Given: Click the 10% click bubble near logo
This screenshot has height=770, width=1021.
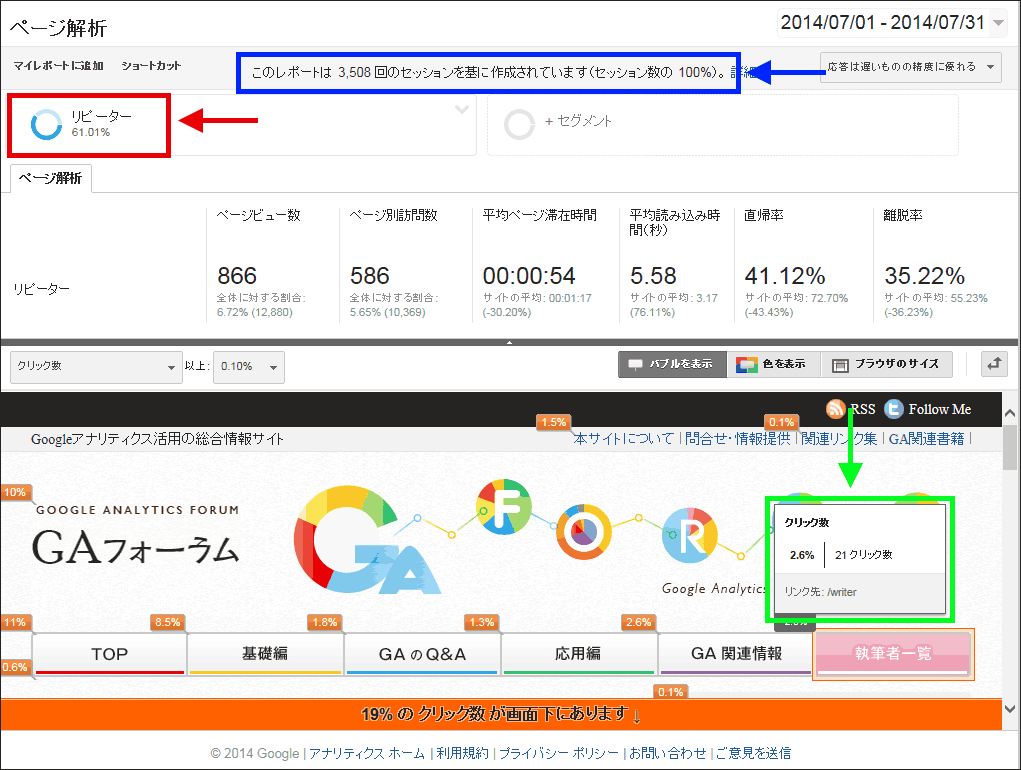Looking at the screenshot, I should pyautogui.click(x=16, y=492).
